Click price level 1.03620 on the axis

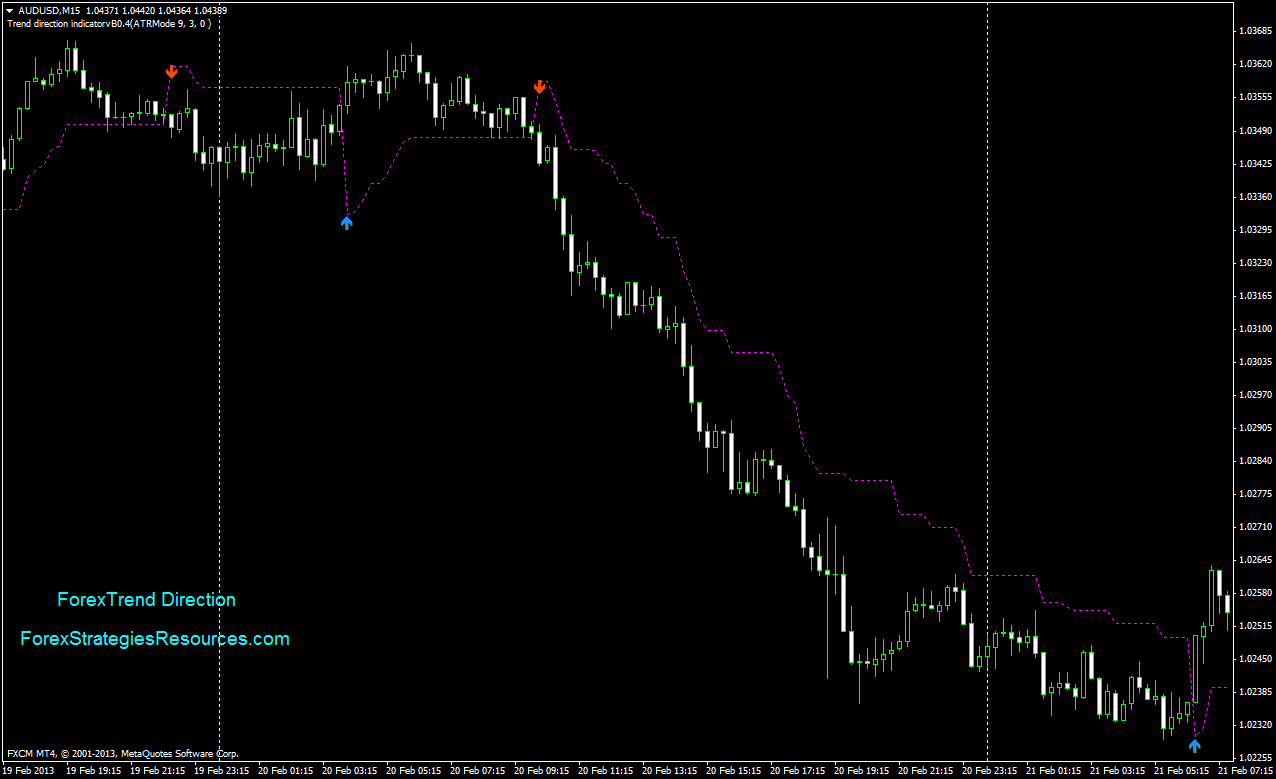[1254, 64]
